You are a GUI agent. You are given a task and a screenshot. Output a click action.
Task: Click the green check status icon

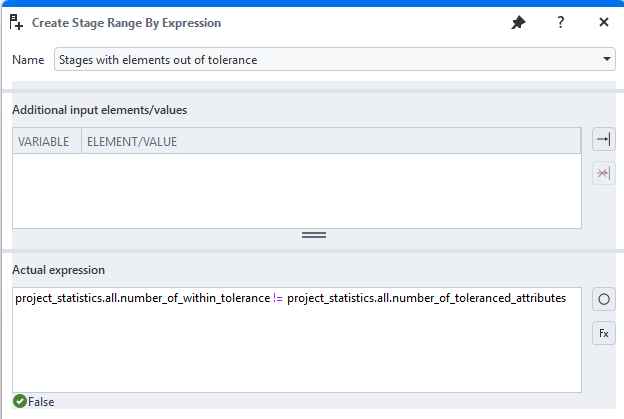19,402
